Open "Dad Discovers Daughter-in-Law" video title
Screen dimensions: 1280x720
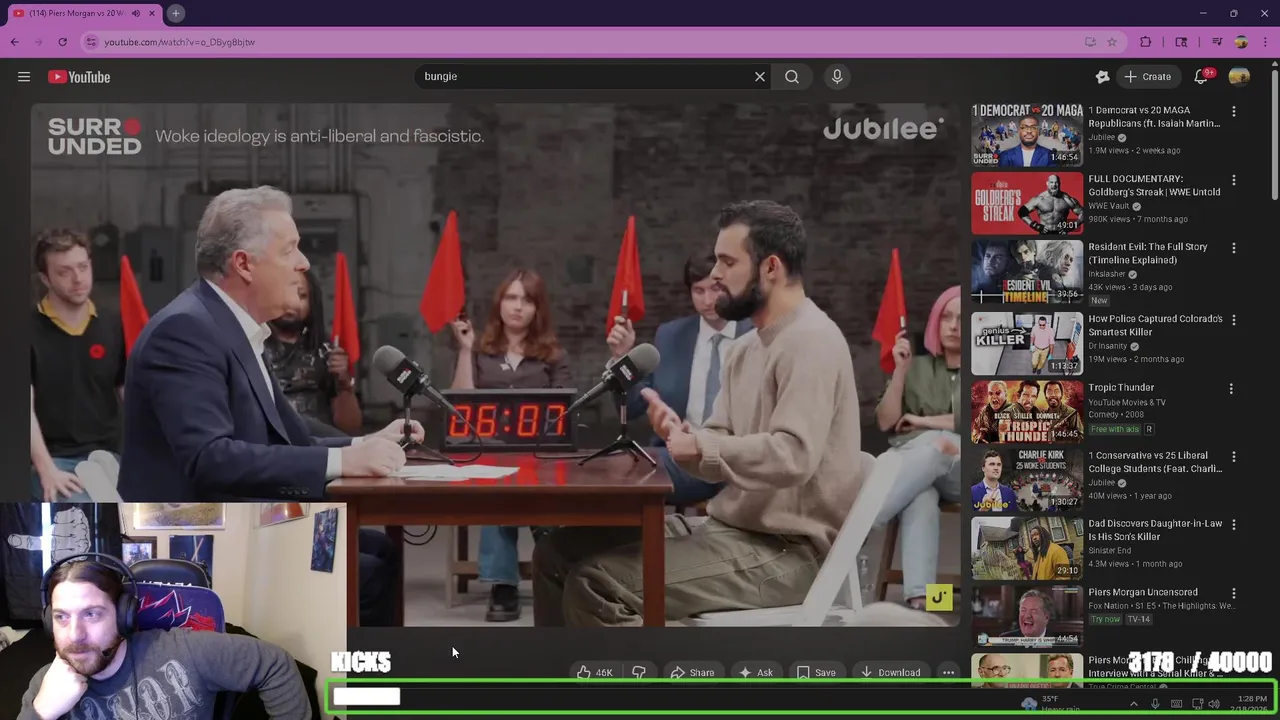1155,530
